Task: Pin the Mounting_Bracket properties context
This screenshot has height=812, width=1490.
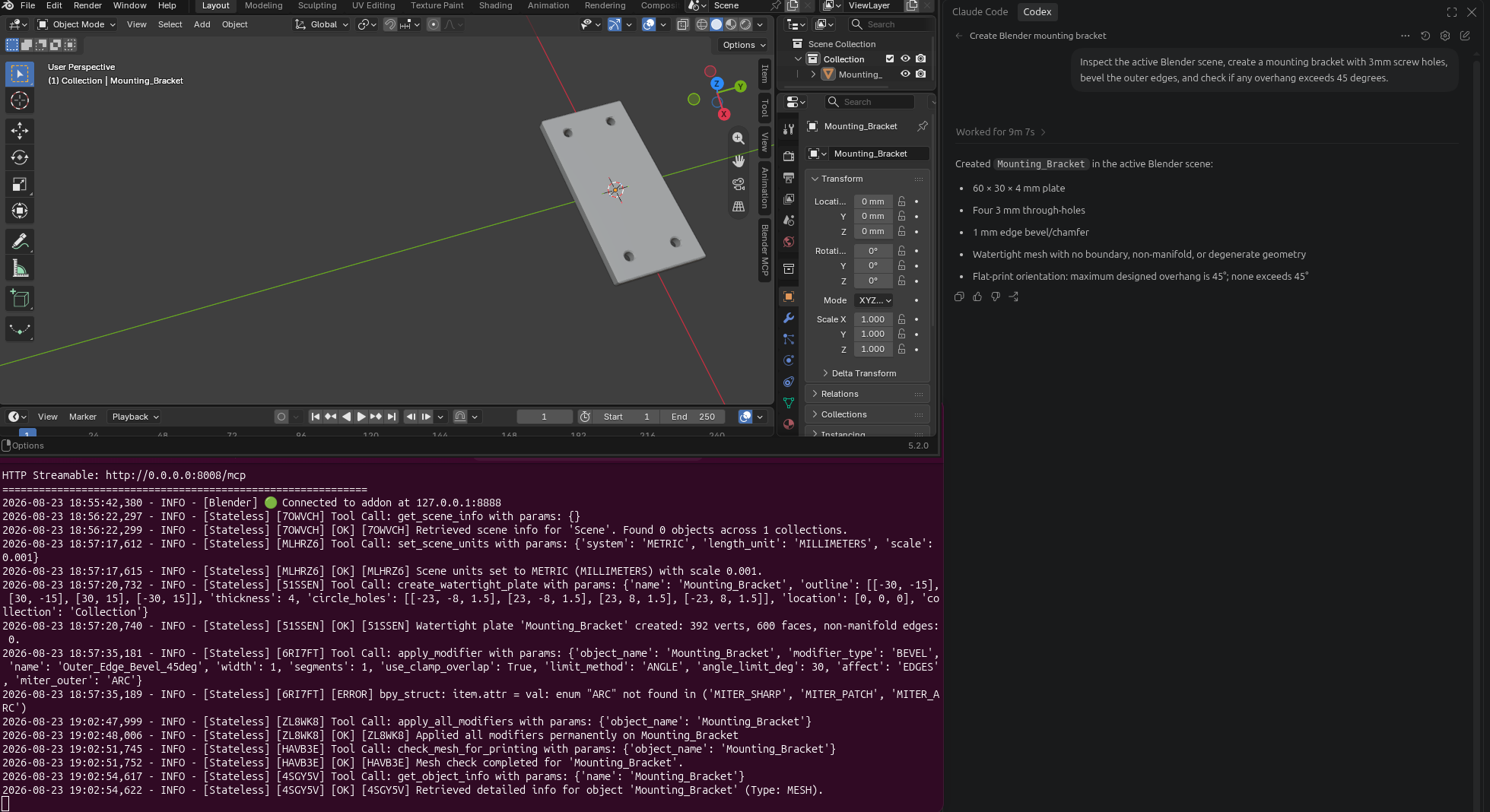Action: click(922, 126)
